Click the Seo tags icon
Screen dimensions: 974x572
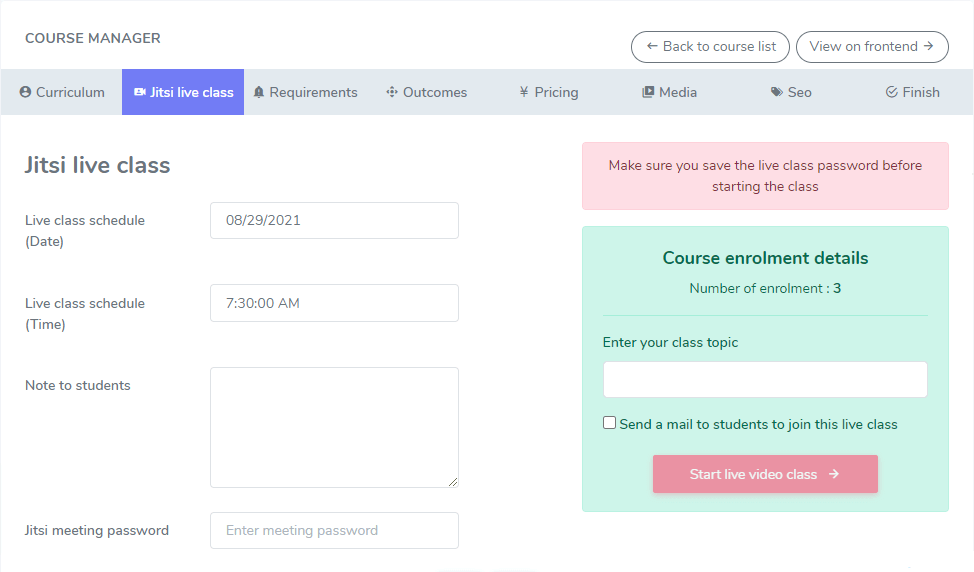coord(777,92)
